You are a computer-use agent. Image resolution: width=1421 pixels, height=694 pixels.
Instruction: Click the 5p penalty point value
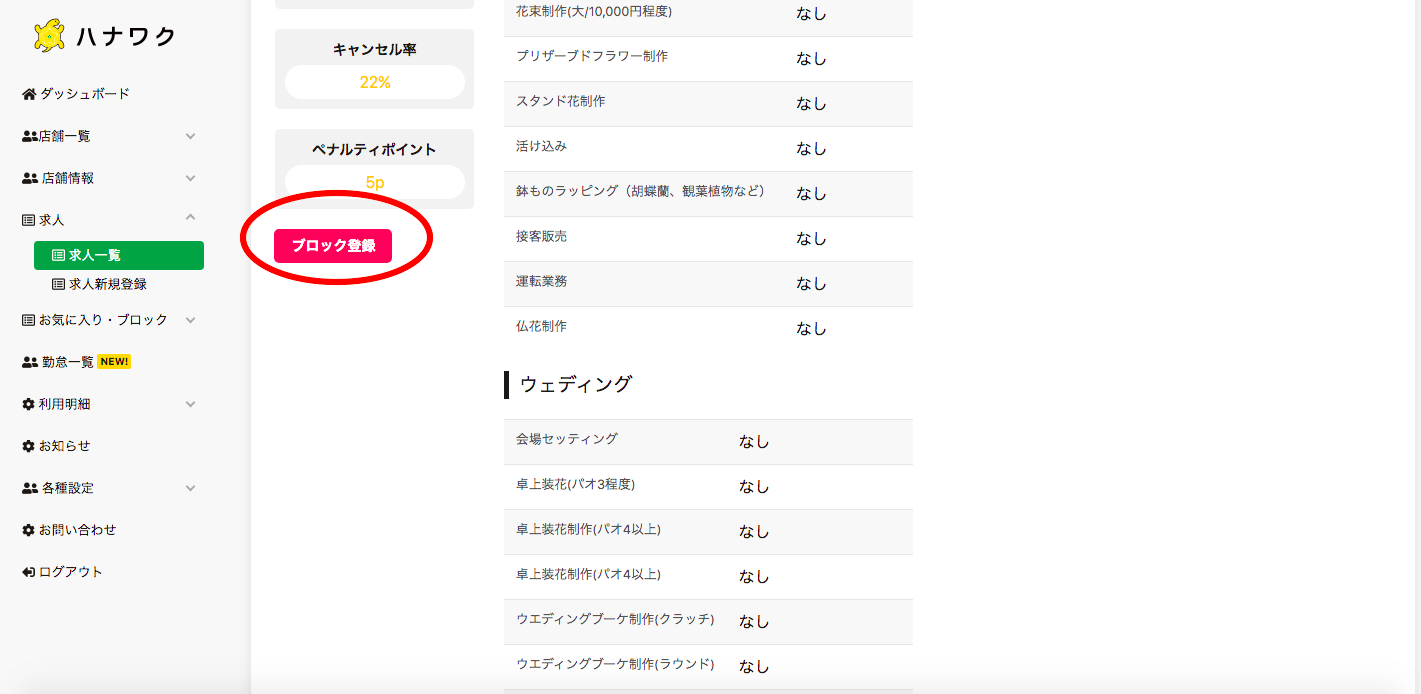click(x=375, y=183)
